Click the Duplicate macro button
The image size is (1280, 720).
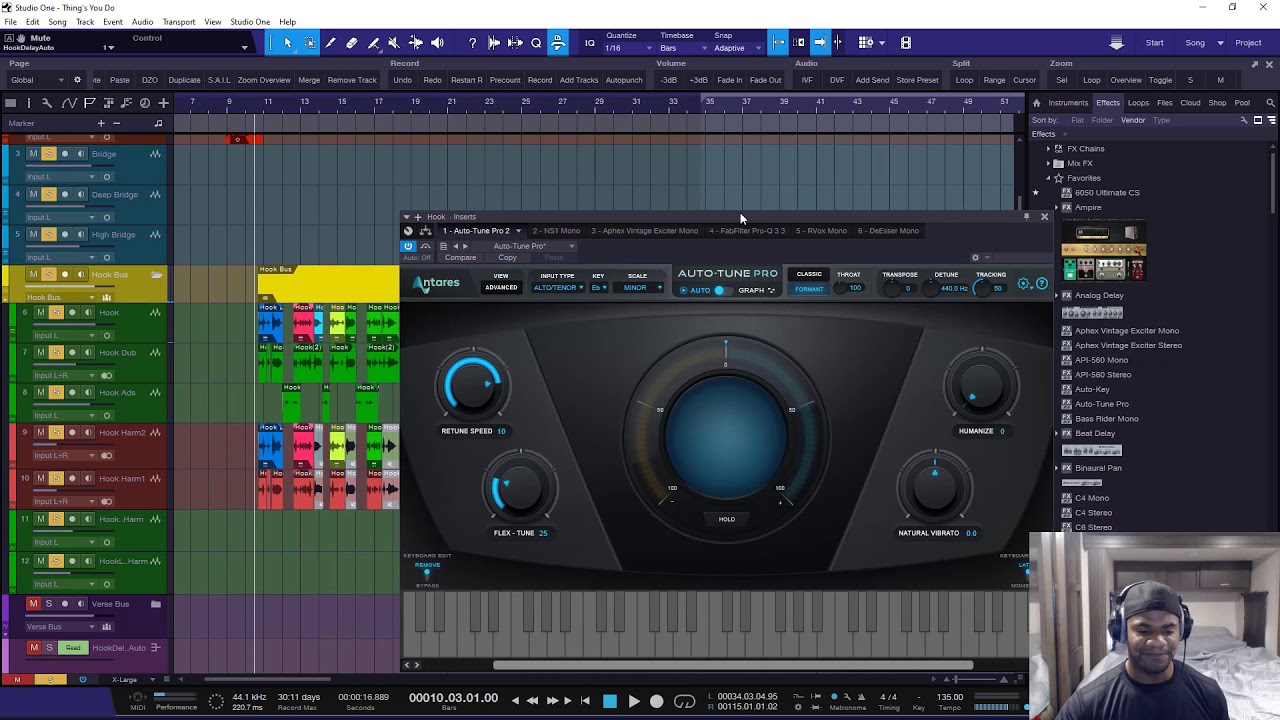tap(184, 80)
